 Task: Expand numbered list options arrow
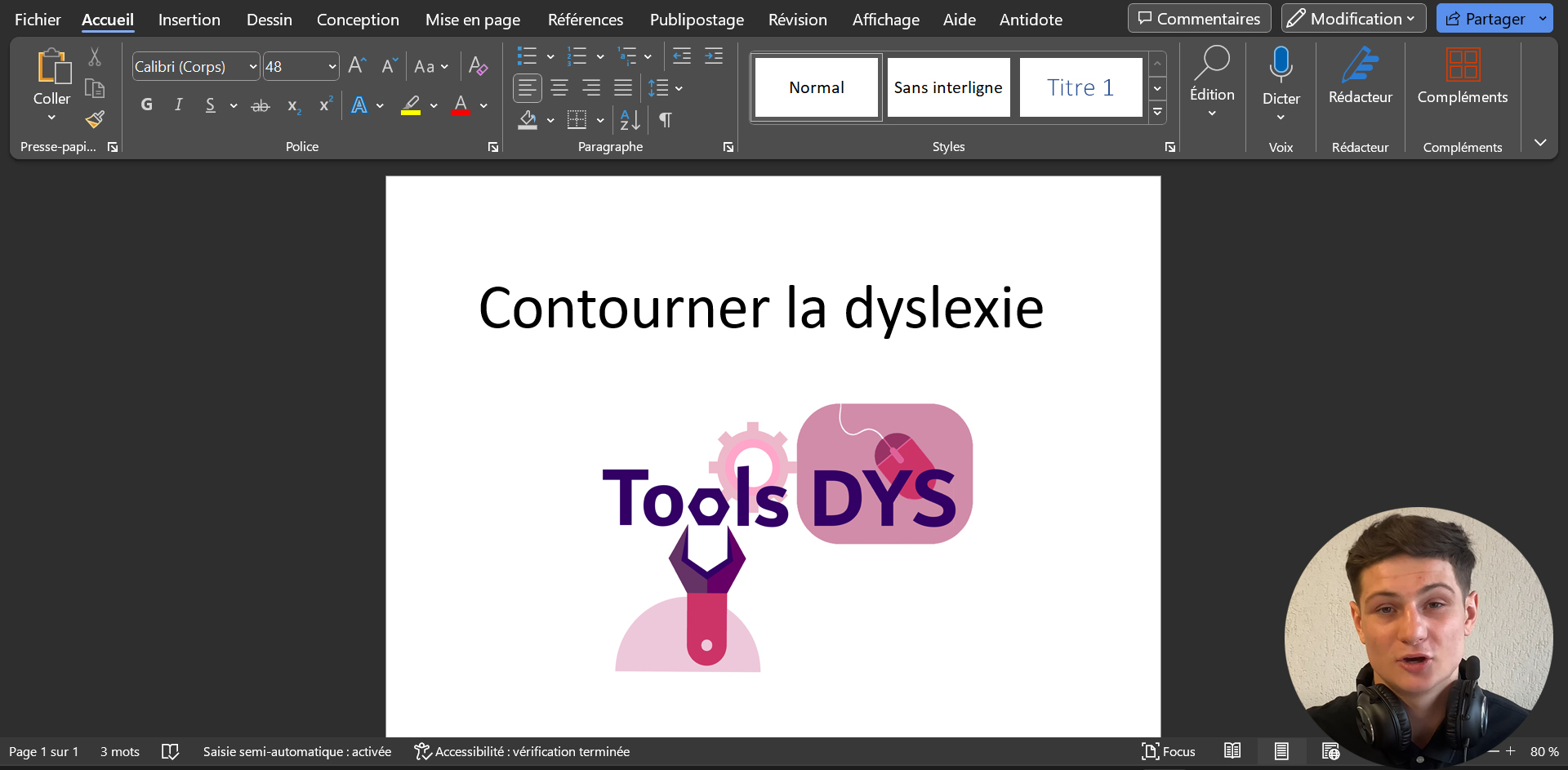tap(600, 56)
